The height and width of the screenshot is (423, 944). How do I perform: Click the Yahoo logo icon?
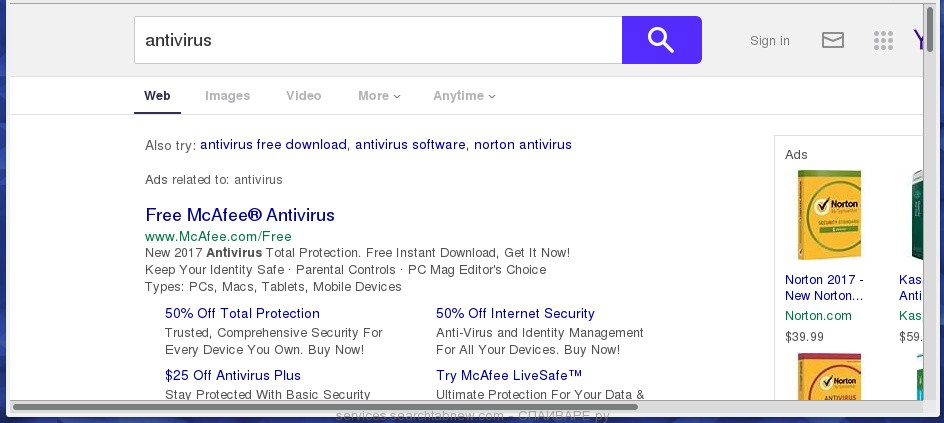tap(919, 40)
